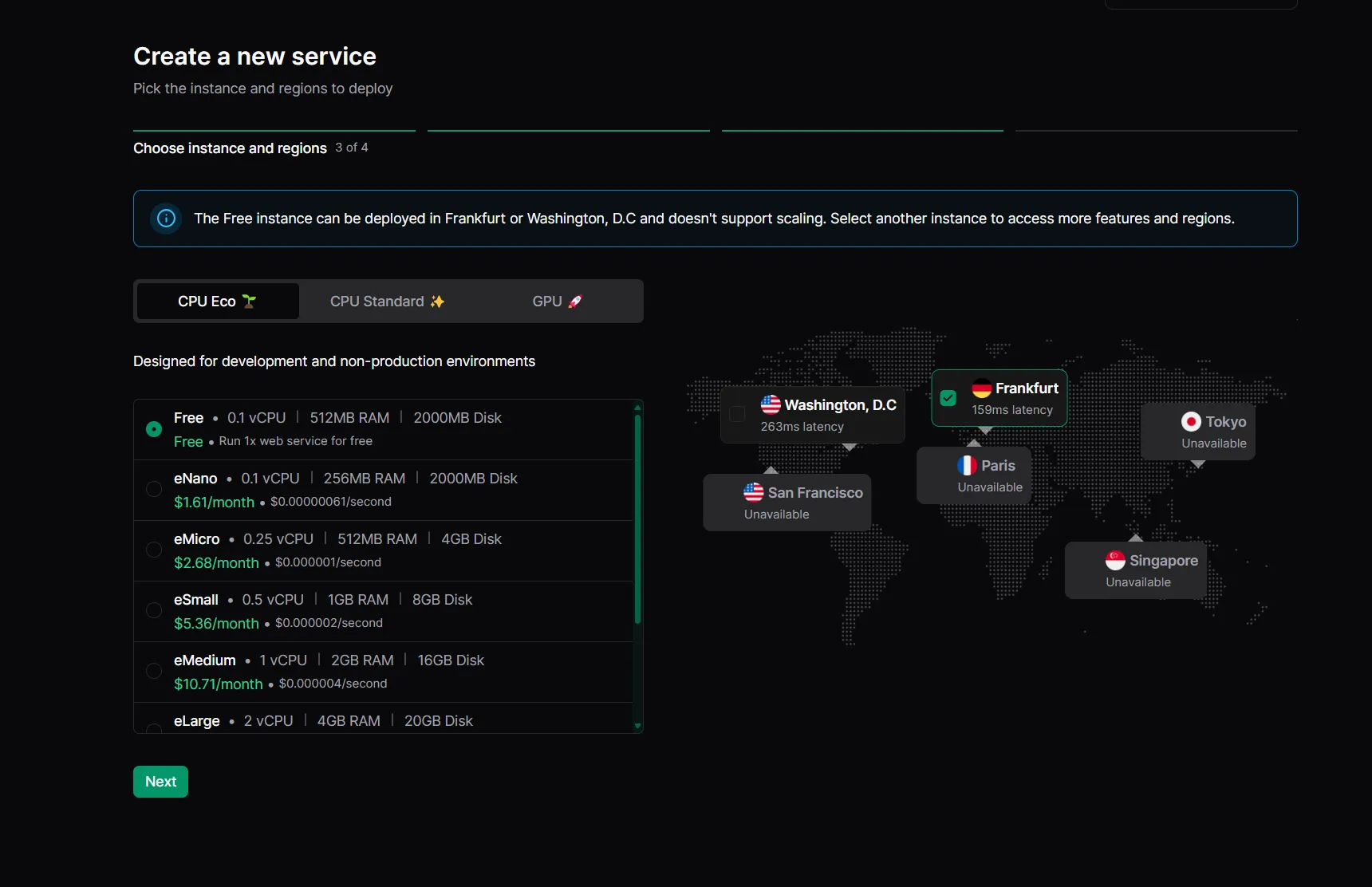The image size is (1372, 887).
Task: Choose the eMicro instance radio button
Action: click(154, 550)
